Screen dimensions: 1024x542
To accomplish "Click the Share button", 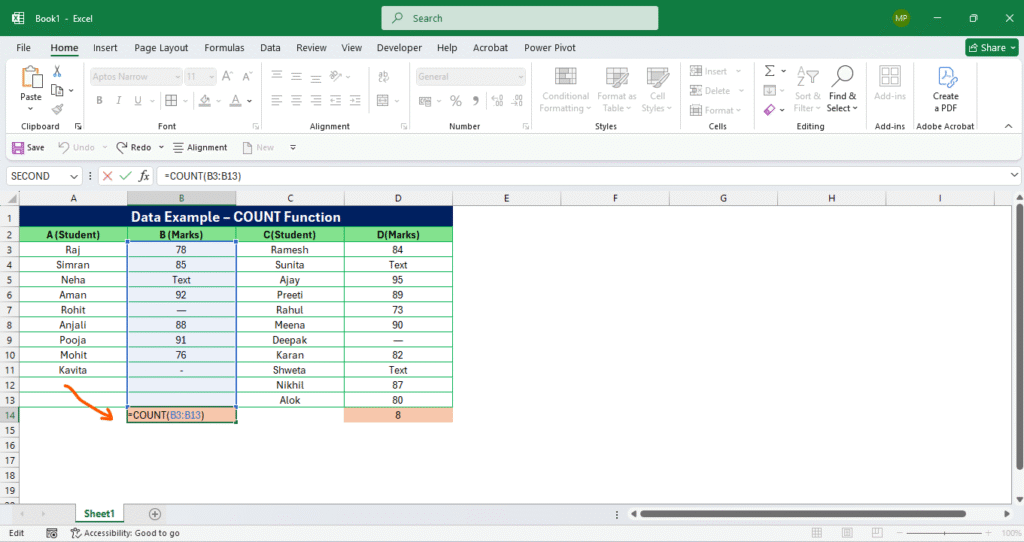I will (x=991, y=47).
